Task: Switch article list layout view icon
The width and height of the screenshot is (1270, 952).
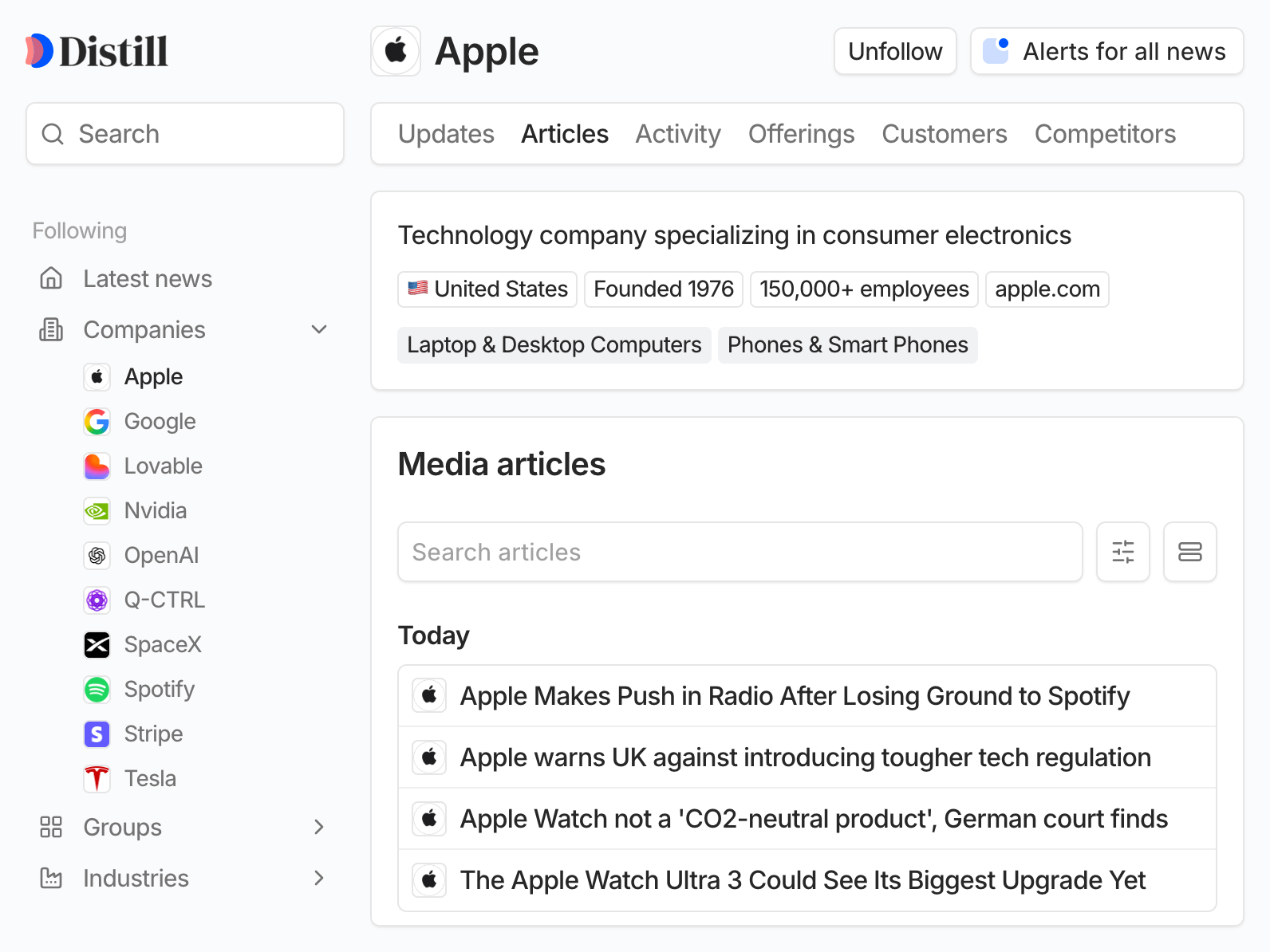Action: click(1189, 552)
